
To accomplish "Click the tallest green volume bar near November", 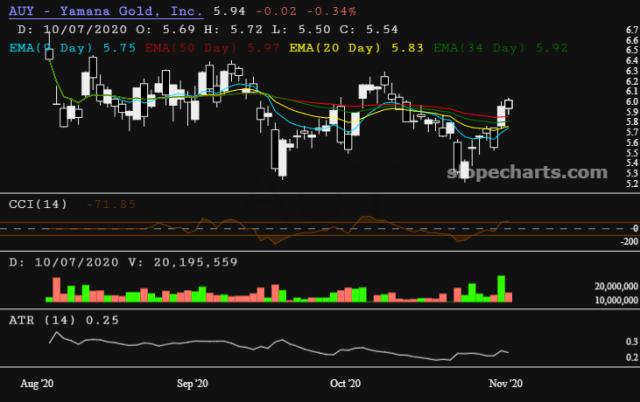I will tap(501, 289).
